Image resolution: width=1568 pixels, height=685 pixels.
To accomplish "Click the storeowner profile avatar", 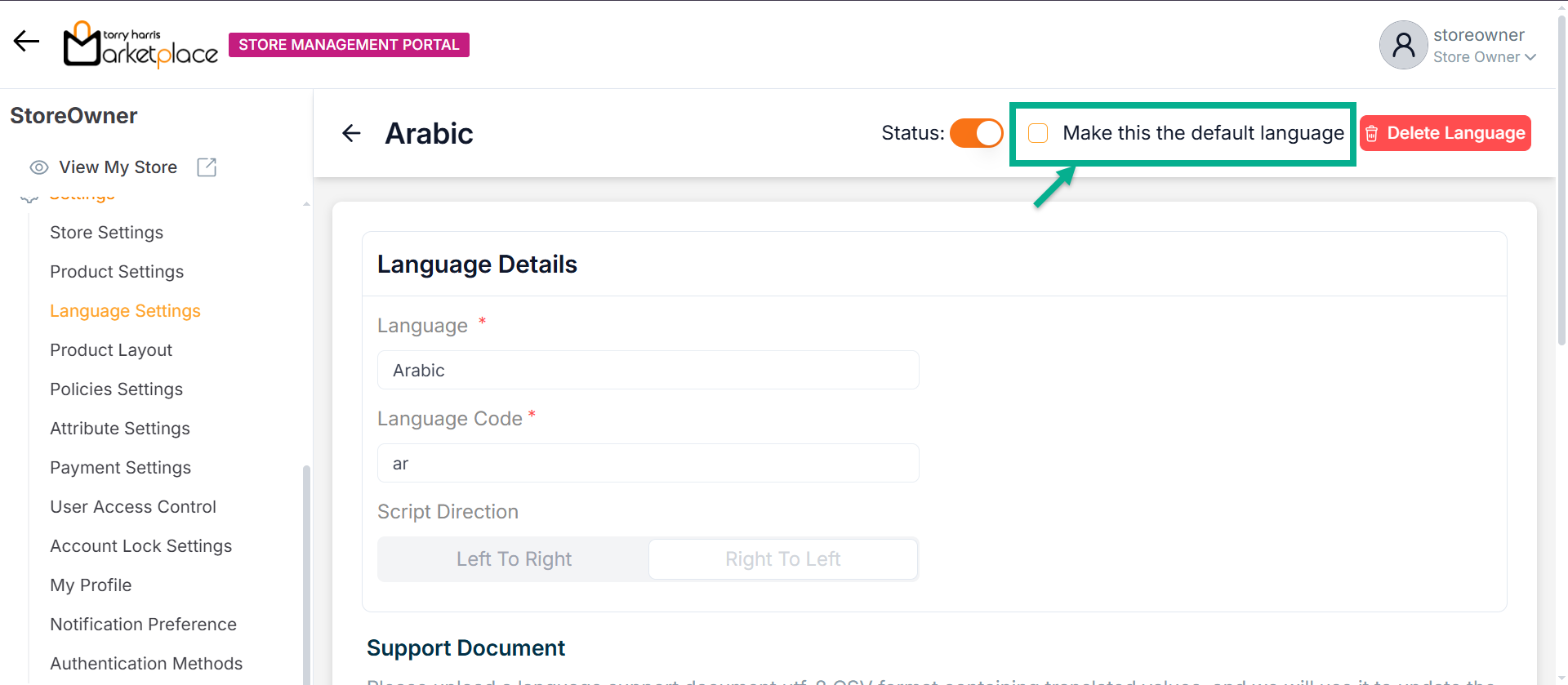I will 1402,45.
